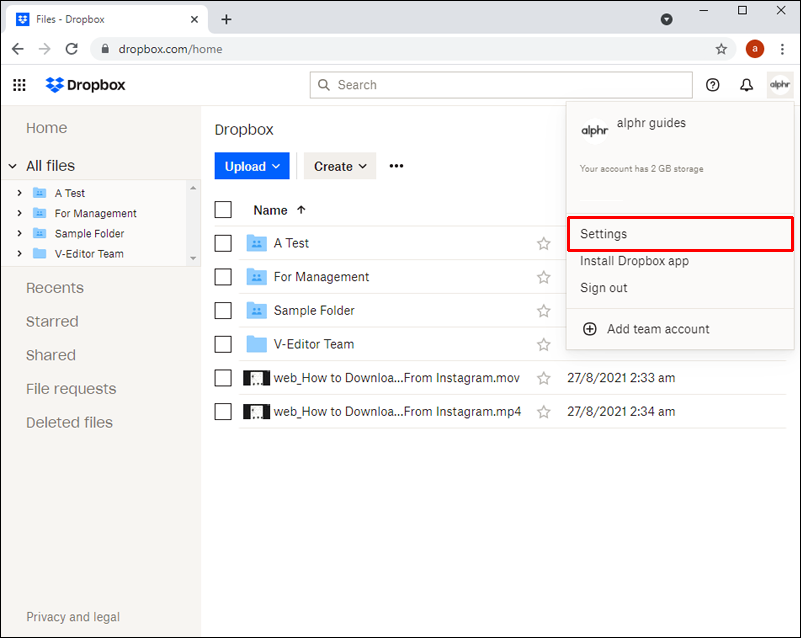Screen dimensions: 801x638
Task: Star the A Test folder
Action: (x=544, y=243)
